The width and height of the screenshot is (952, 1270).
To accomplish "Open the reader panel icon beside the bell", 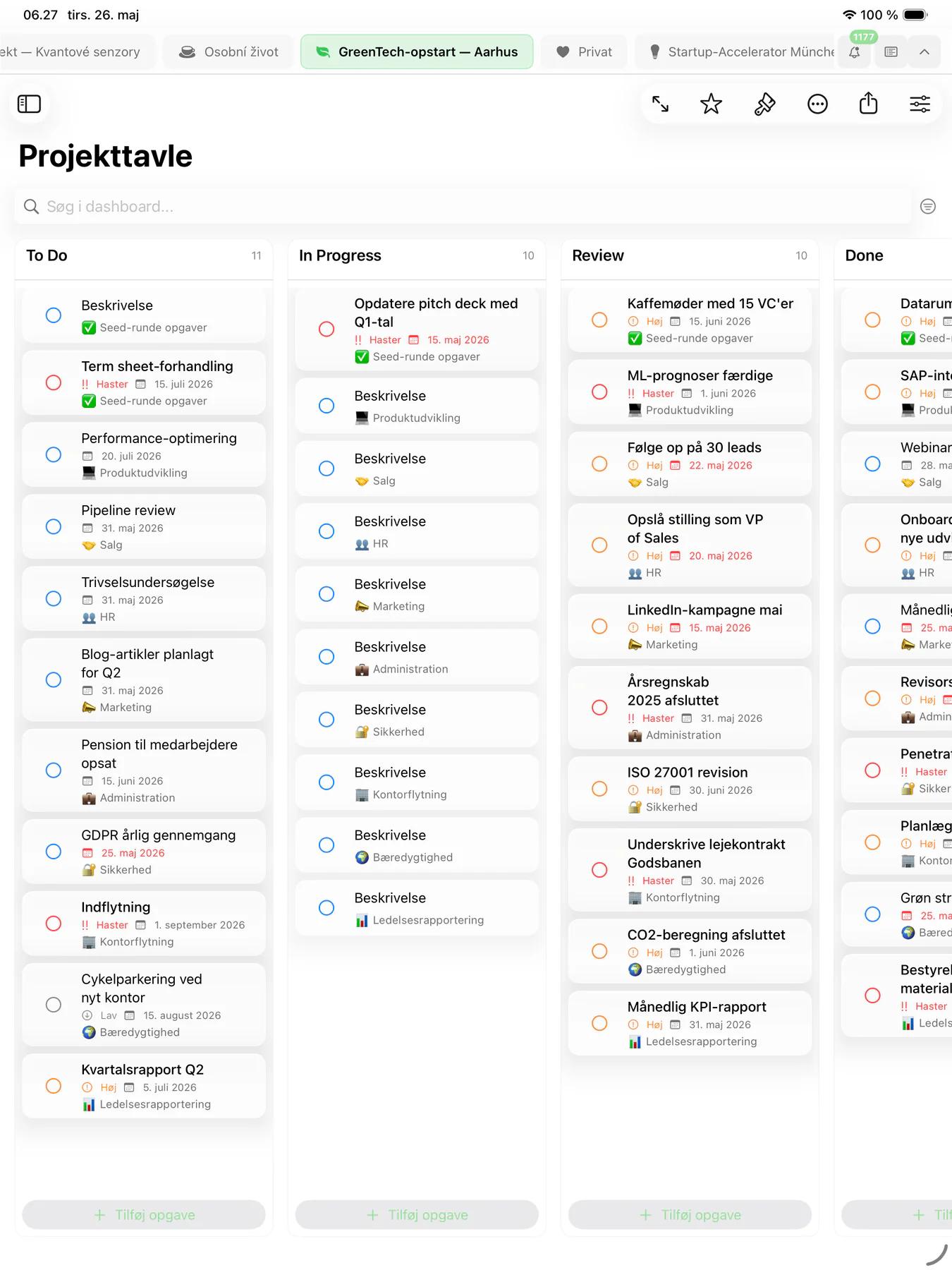I will 891,52.
